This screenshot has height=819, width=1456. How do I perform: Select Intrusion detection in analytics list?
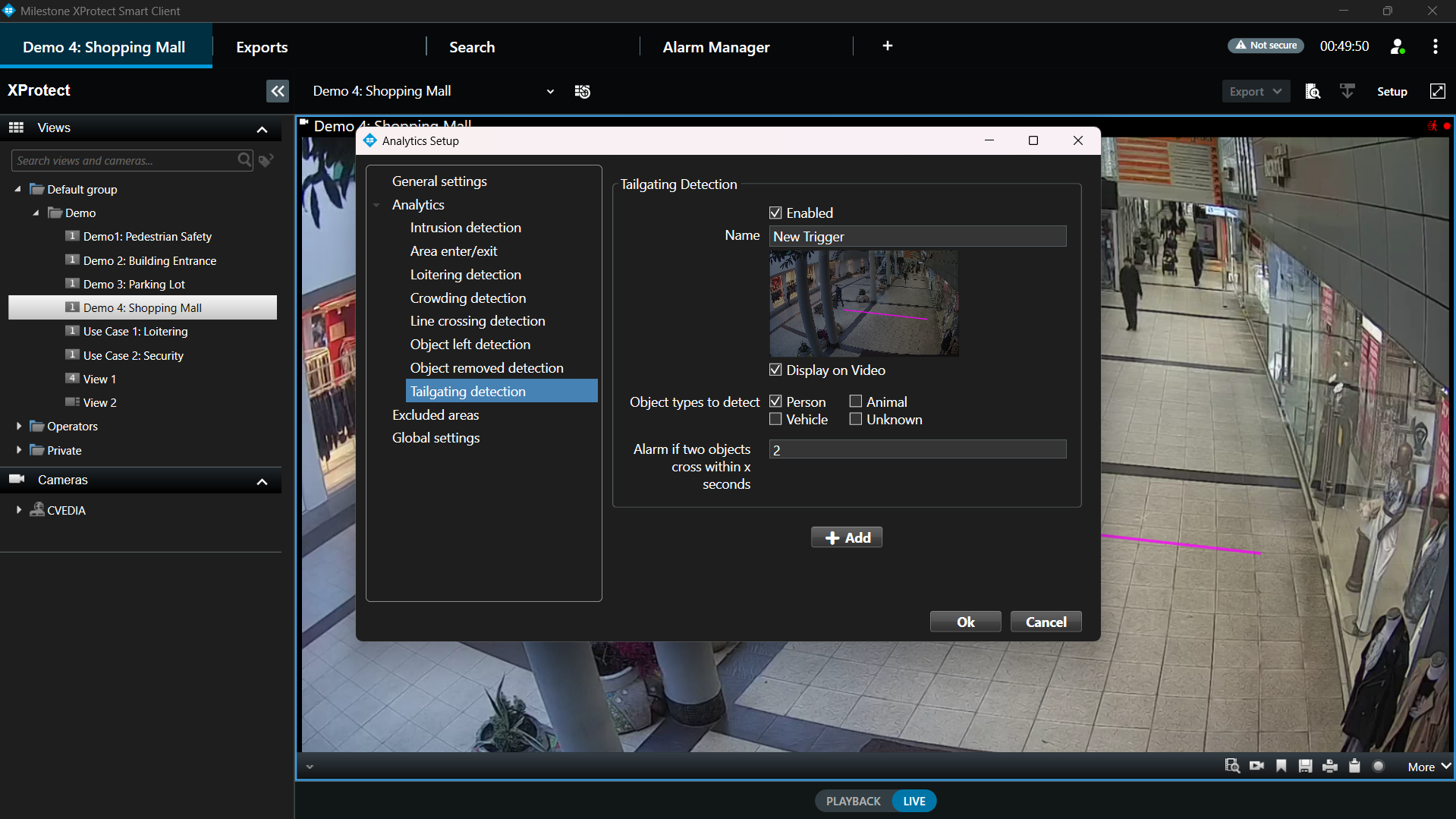tap(465, 228)
